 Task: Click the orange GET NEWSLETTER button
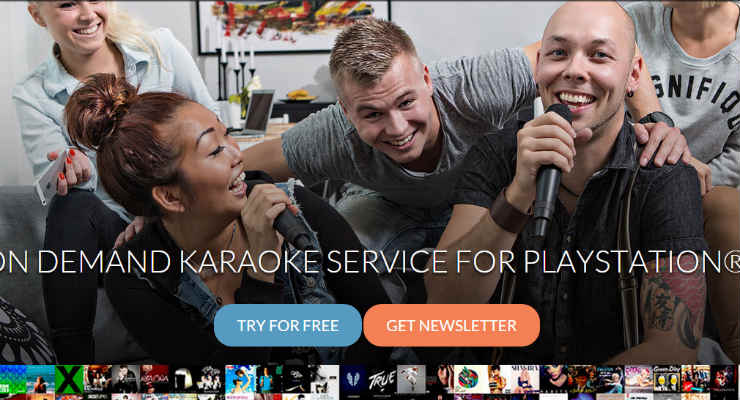[x=452, y=325]
